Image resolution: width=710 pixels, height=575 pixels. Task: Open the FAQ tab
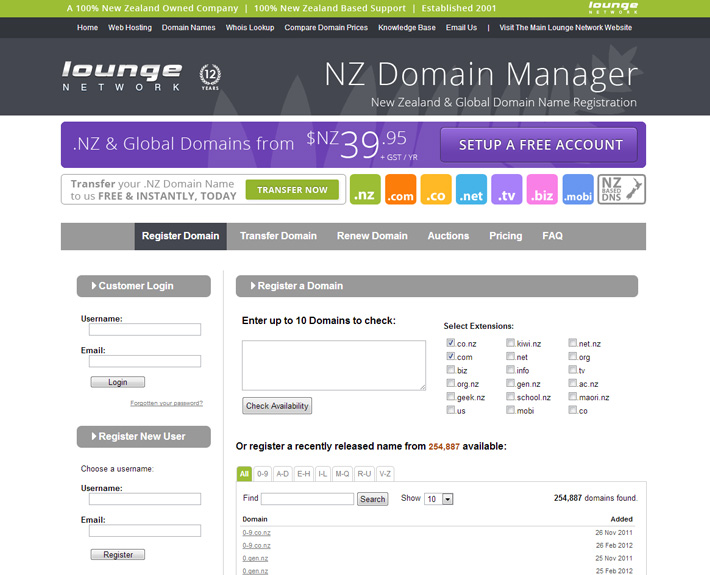pyautogui.click(x=552, y=236)
